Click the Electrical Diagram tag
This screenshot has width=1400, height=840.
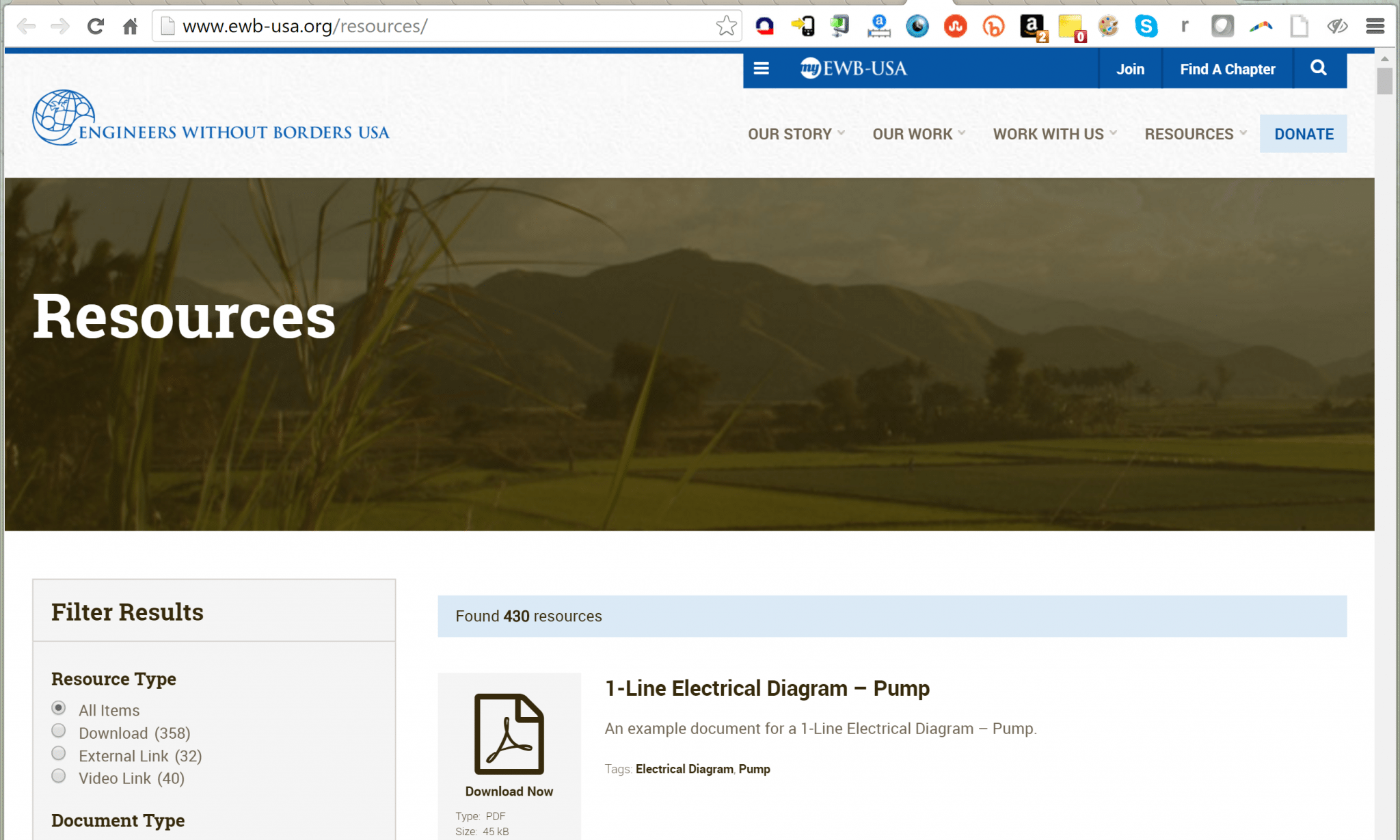point(684,769)
